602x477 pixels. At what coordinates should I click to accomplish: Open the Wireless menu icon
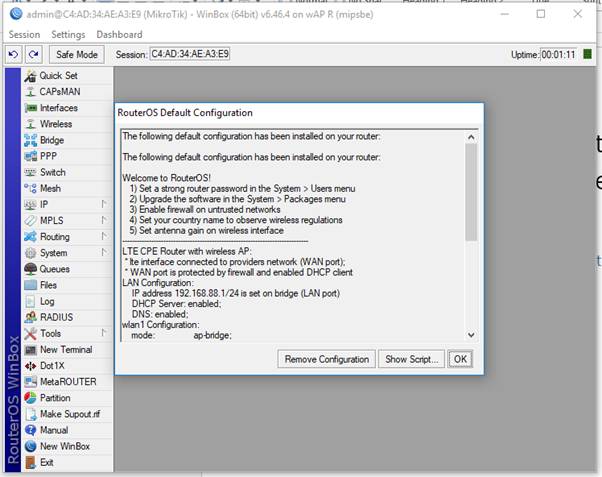click(30, 124)
